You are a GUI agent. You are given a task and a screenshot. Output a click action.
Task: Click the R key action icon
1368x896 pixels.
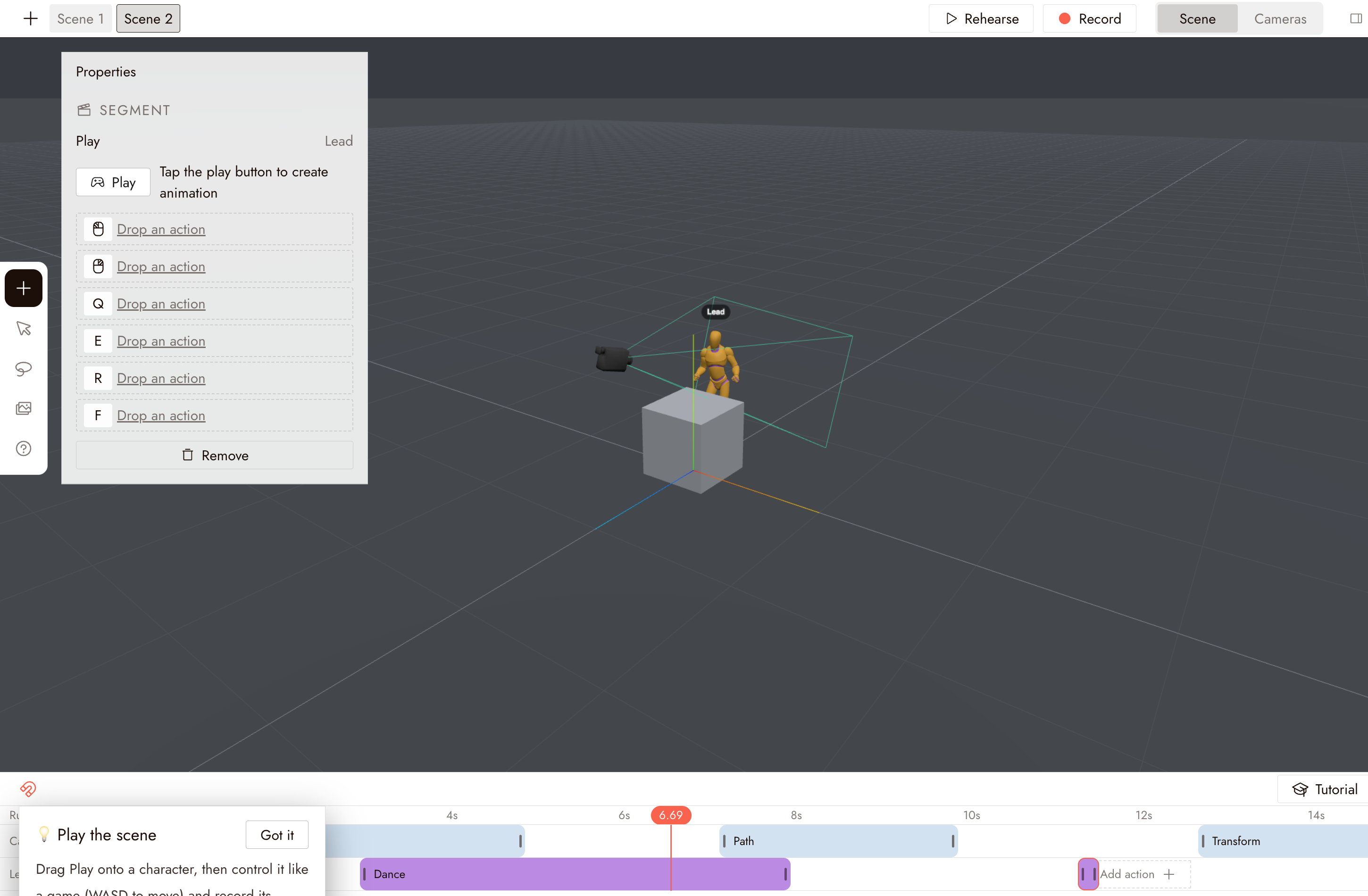click(x=98, y=378)
